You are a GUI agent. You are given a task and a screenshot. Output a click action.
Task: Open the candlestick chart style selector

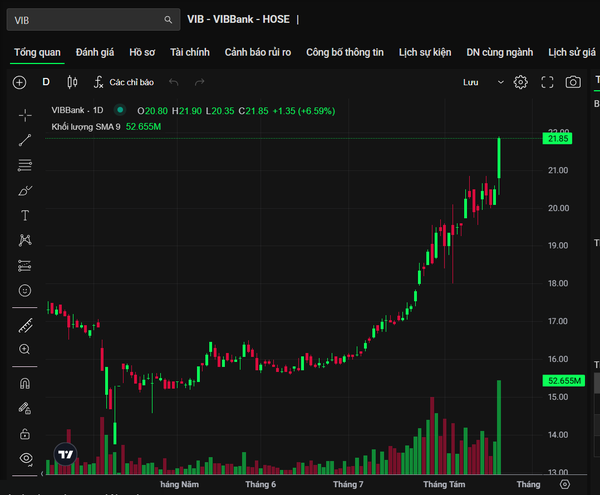pyautogui.click(x=72, y=82)
